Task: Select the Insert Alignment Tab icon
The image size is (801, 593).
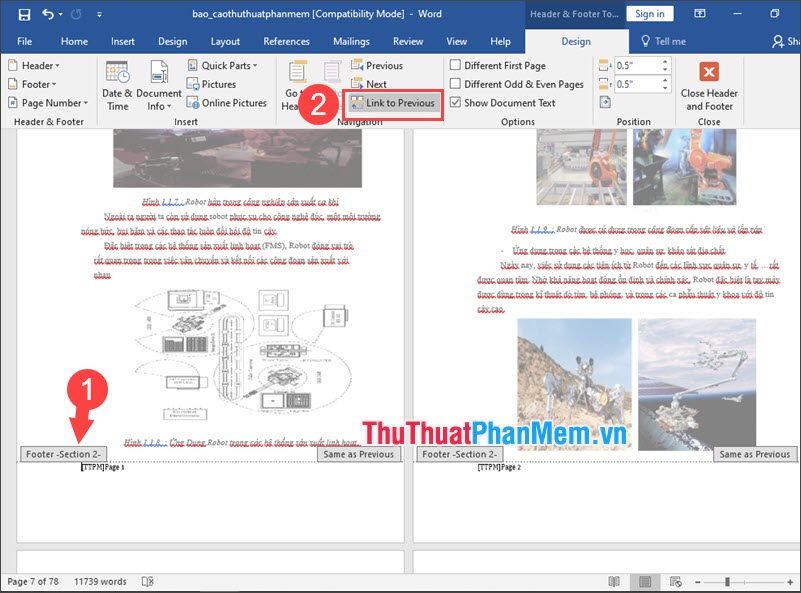Action: click(x=605, y=101)
